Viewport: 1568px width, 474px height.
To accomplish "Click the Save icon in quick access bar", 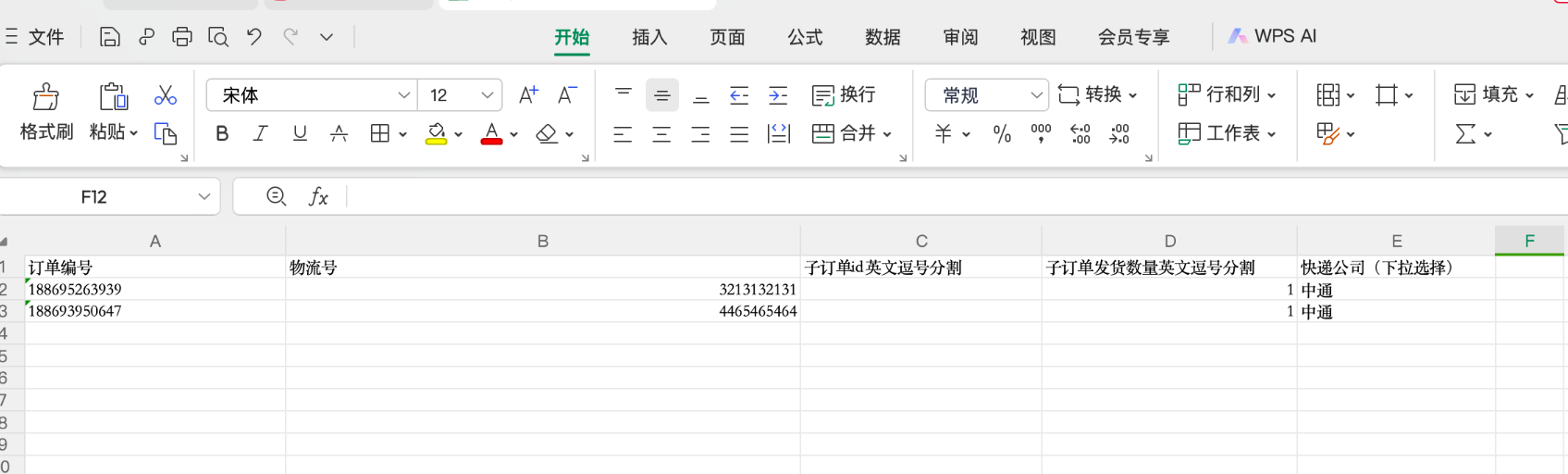I will pyautogui.click(x=109, y=37).
